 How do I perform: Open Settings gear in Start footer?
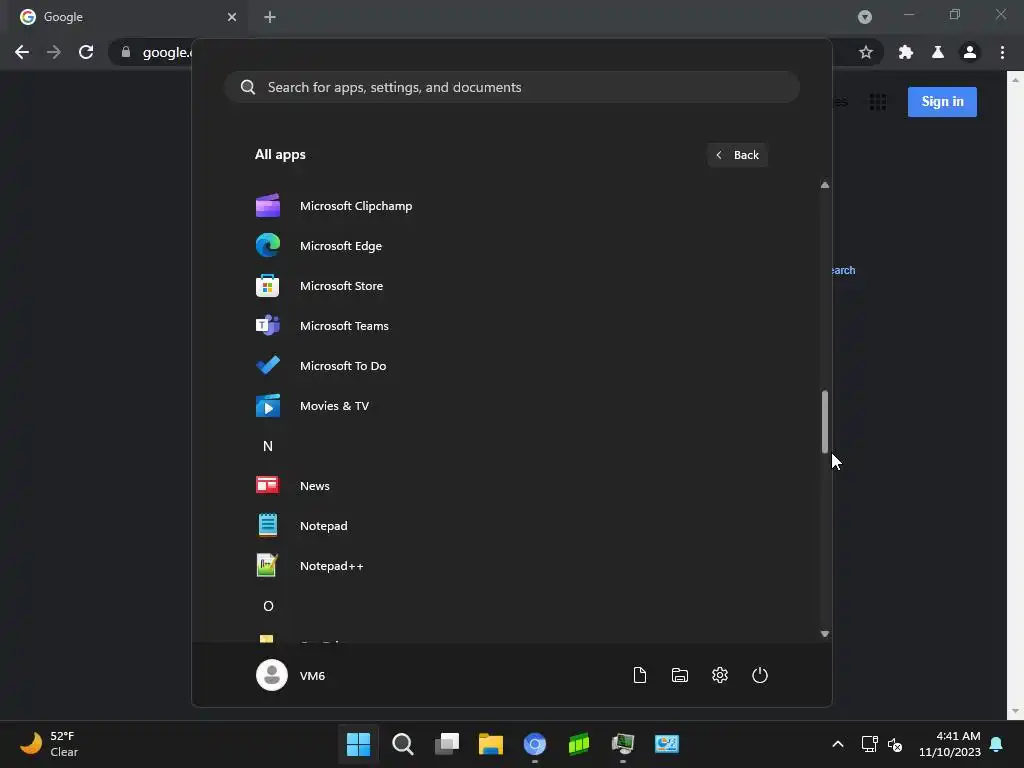click(x=720, y=675)
